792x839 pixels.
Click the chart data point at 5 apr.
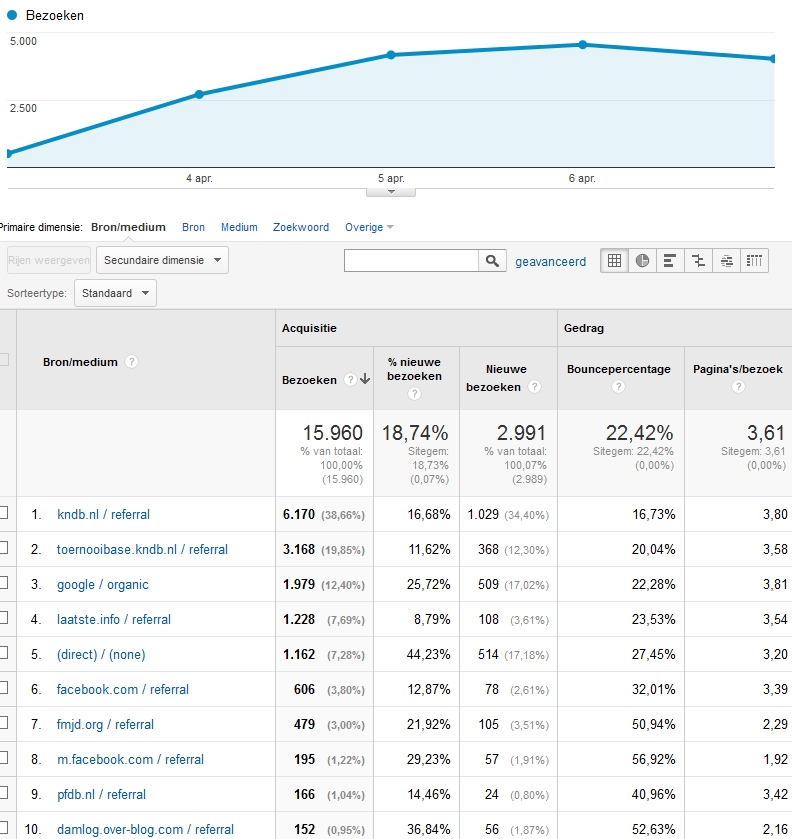(x=391, y=55)
